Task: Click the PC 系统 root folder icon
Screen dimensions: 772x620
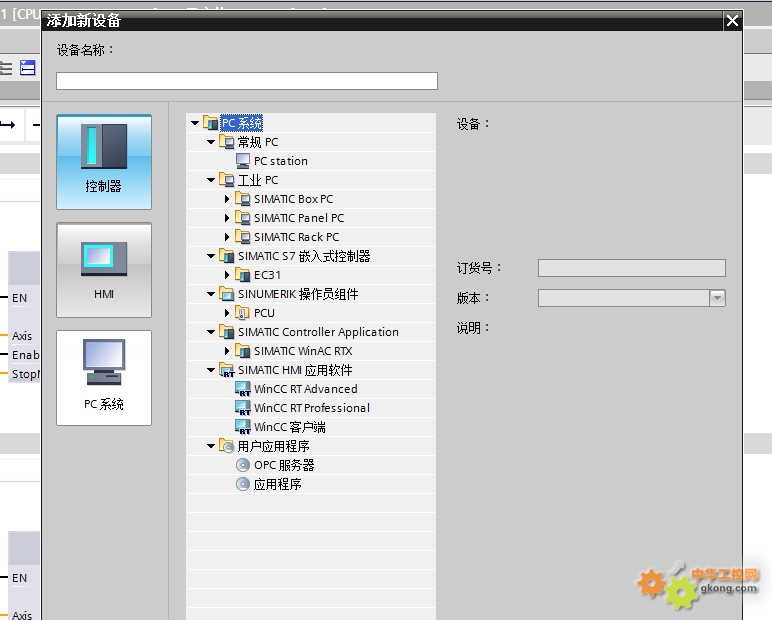Action: point(211,123)
